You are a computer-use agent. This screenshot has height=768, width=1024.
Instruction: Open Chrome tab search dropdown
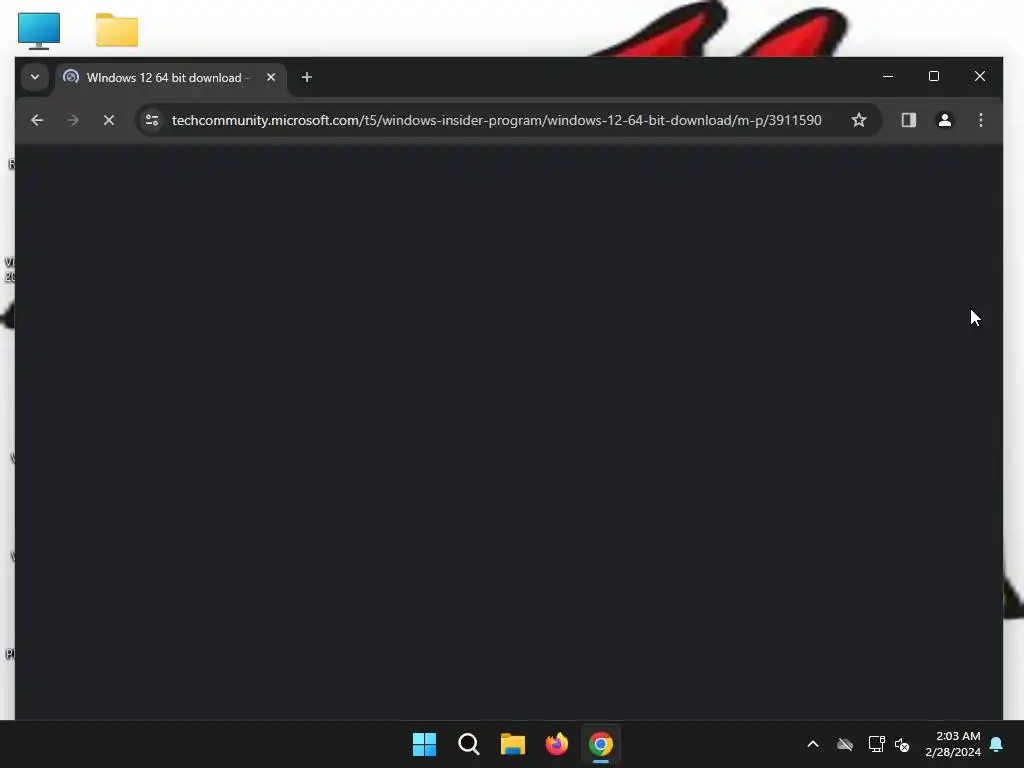click(35, 77)
